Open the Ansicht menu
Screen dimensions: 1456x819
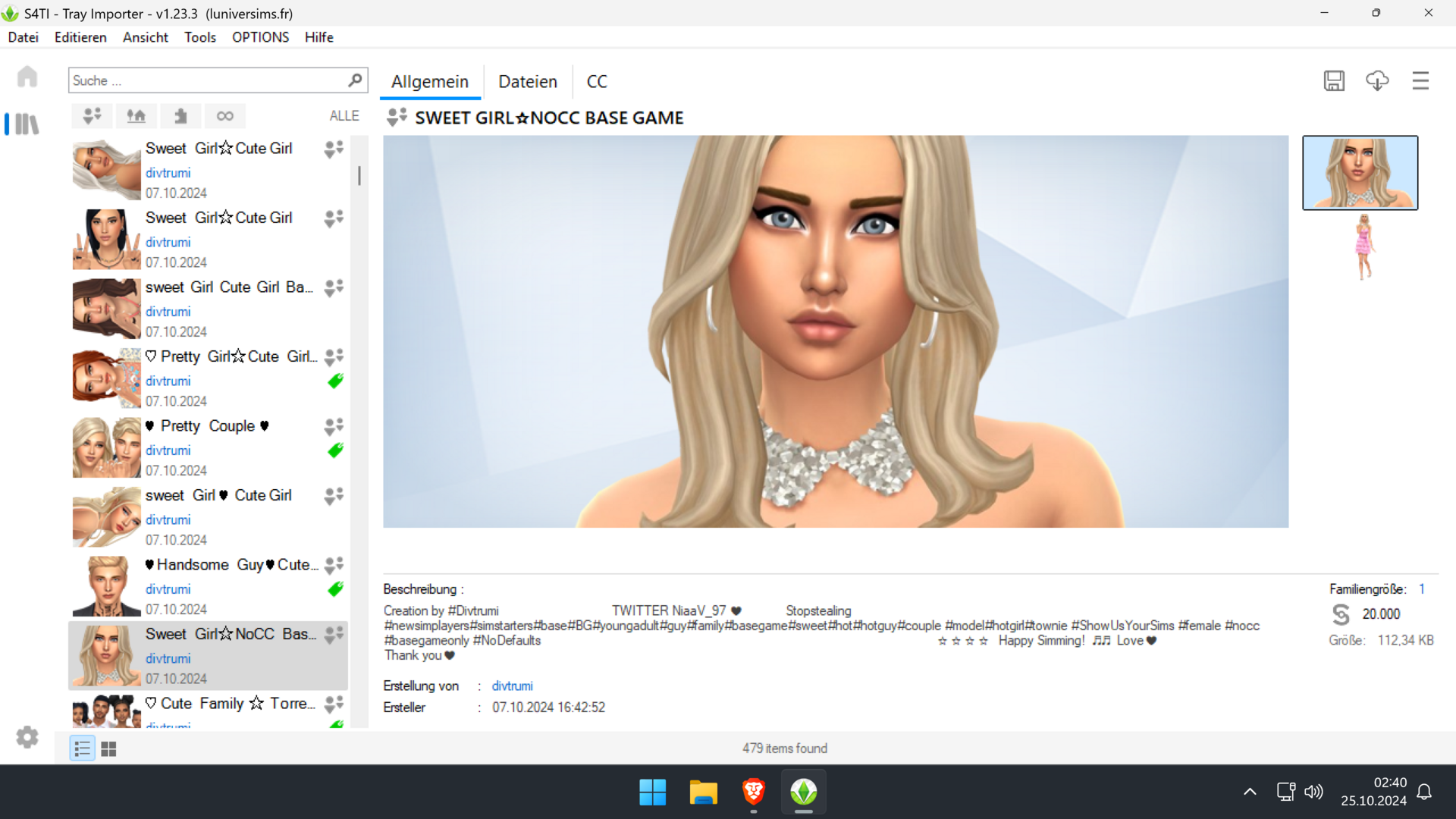(x=146, y=37)
